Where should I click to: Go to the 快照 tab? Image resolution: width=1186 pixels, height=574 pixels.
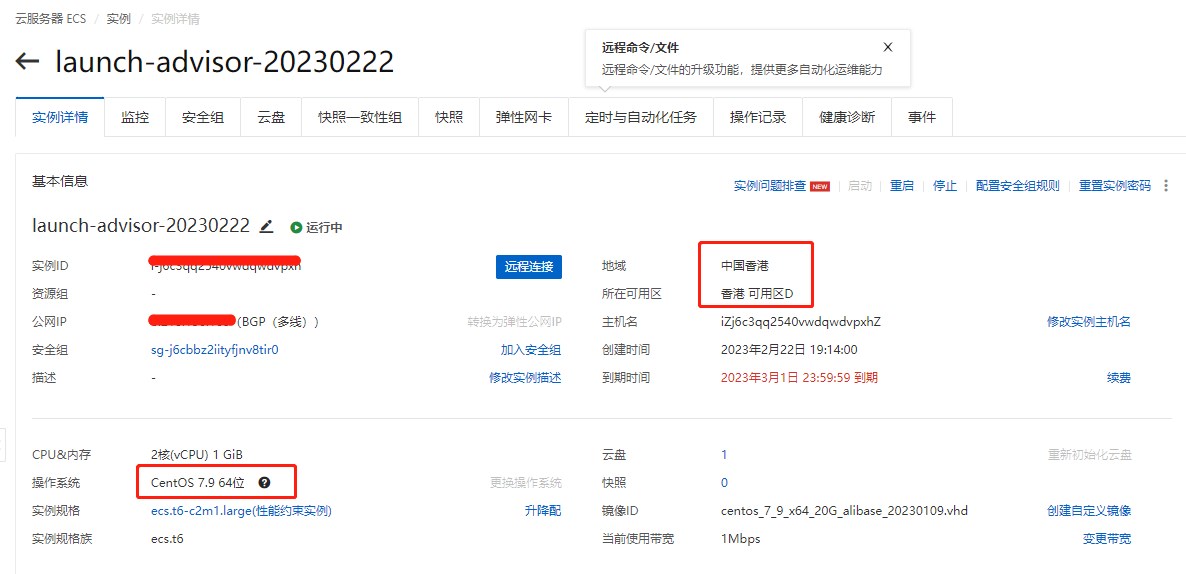point(449,117)
